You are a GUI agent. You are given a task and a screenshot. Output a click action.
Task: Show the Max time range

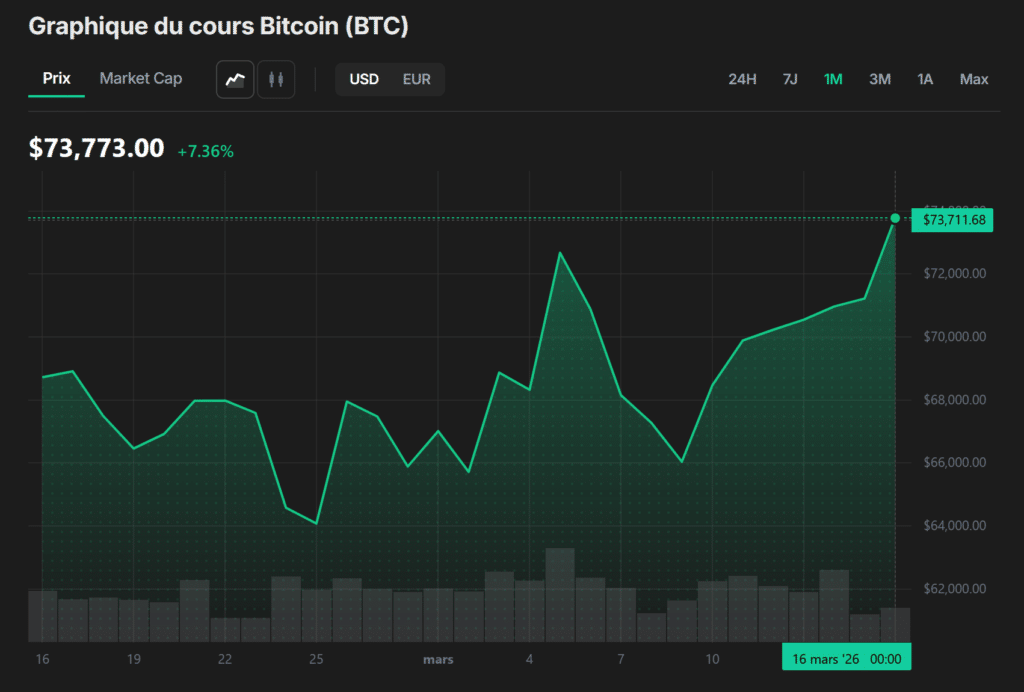click(974, 80)
